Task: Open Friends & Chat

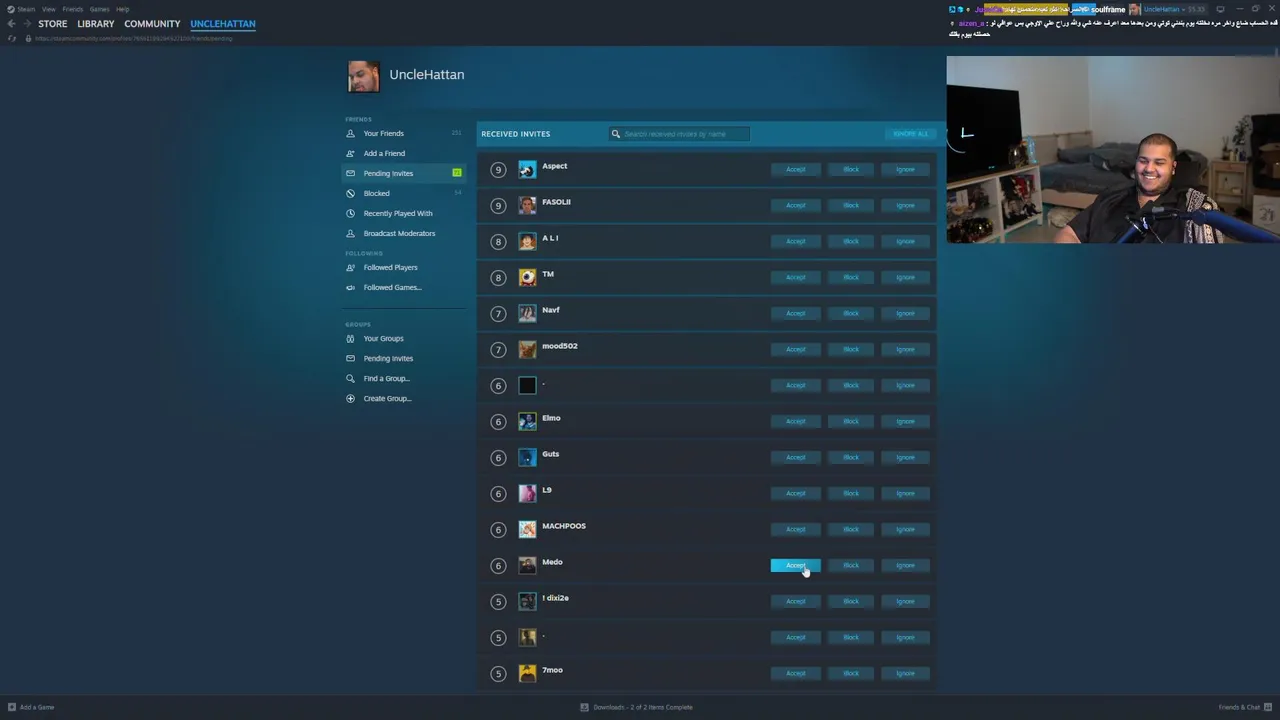Action: pyautogui.click(x=1244, y=707)
